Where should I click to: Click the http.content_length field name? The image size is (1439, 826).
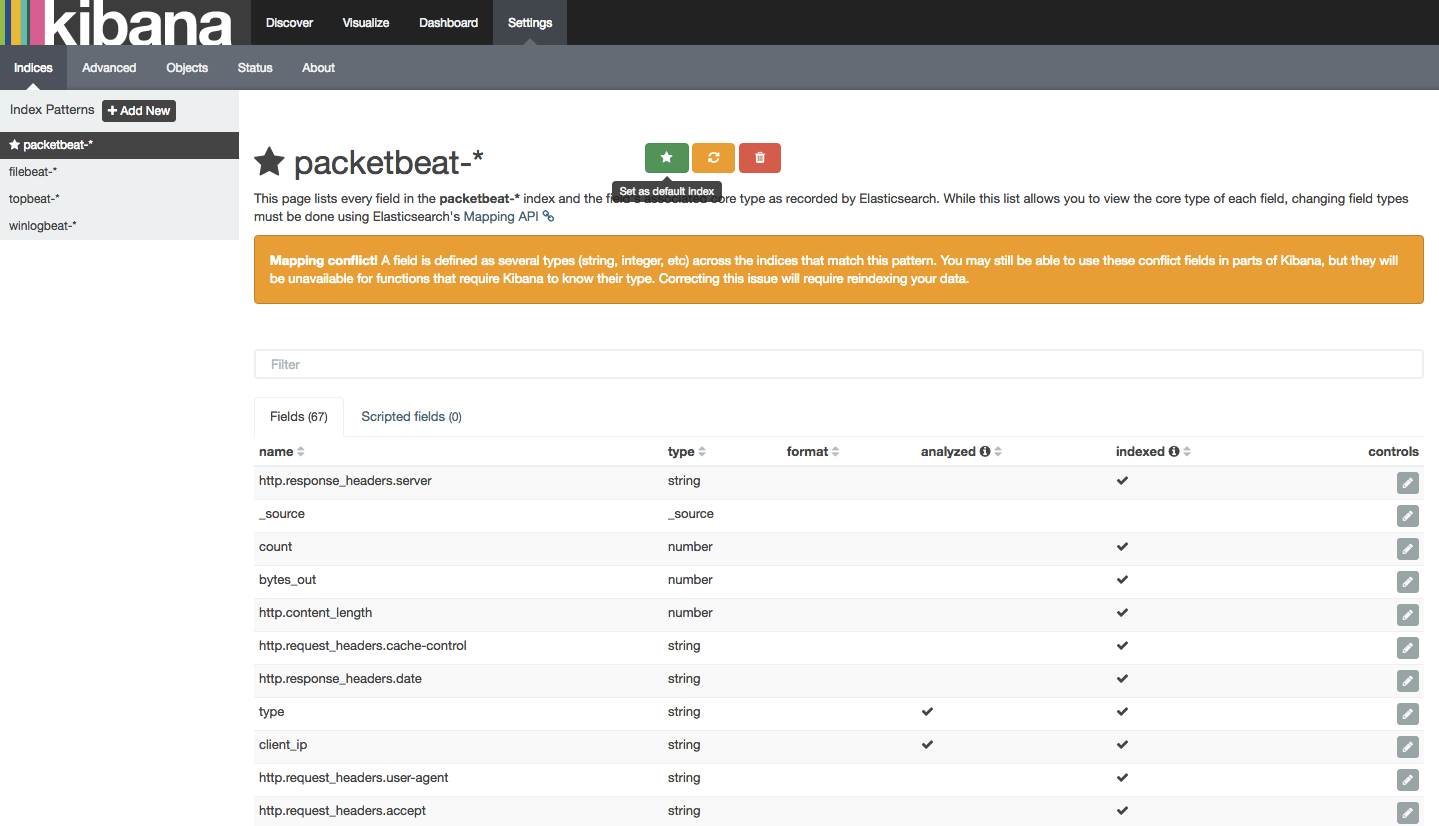[315, 613]
